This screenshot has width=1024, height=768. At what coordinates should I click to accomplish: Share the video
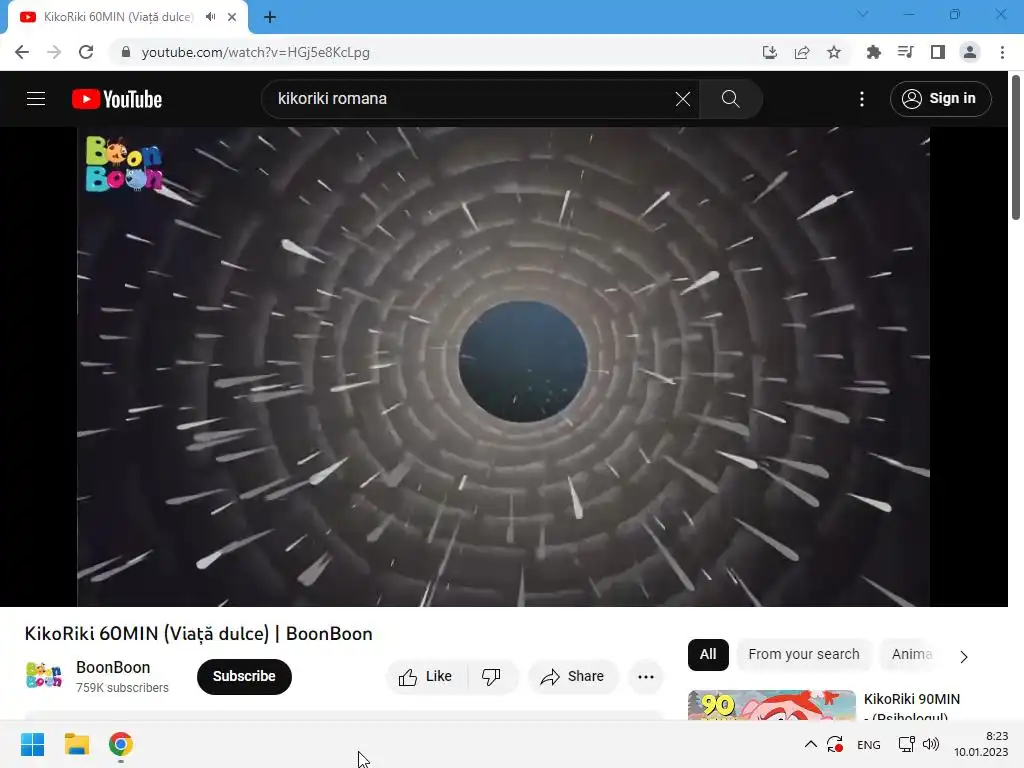coord(572,677)
